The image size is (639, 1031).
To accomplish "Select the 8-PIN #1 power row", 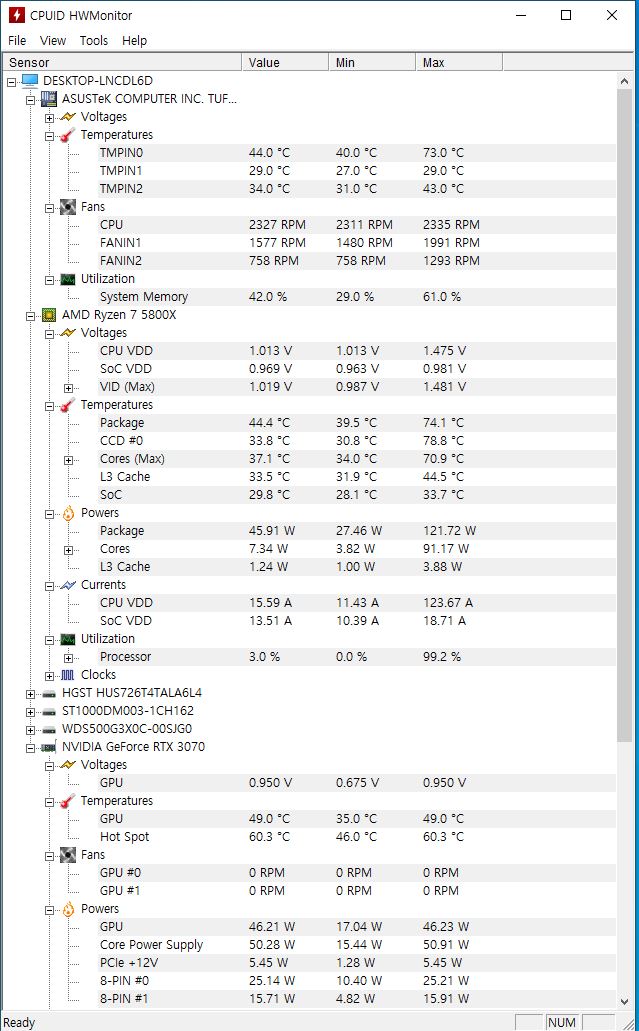I will click(x=356, y=999).
